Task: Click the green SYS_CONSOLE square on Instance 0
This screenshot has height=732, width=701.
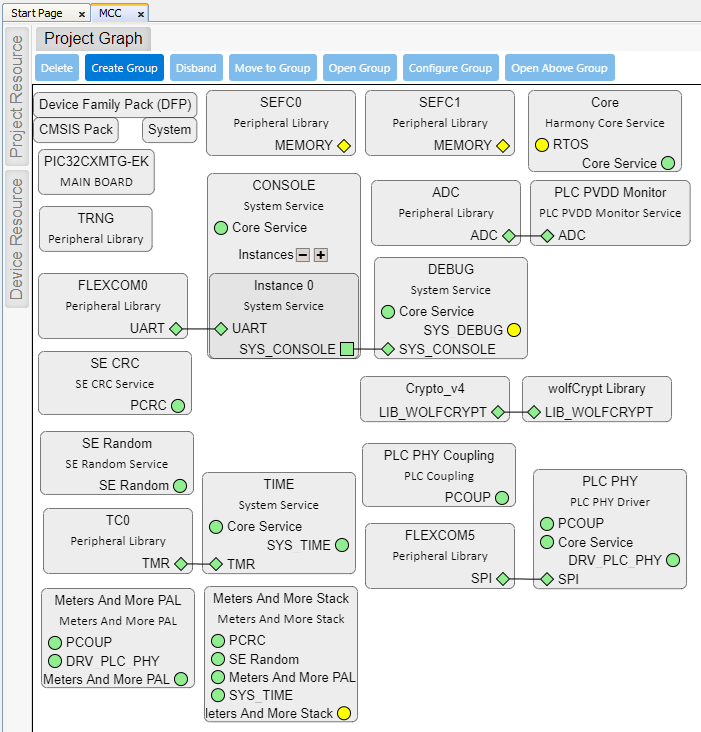Action: (347, 349)
